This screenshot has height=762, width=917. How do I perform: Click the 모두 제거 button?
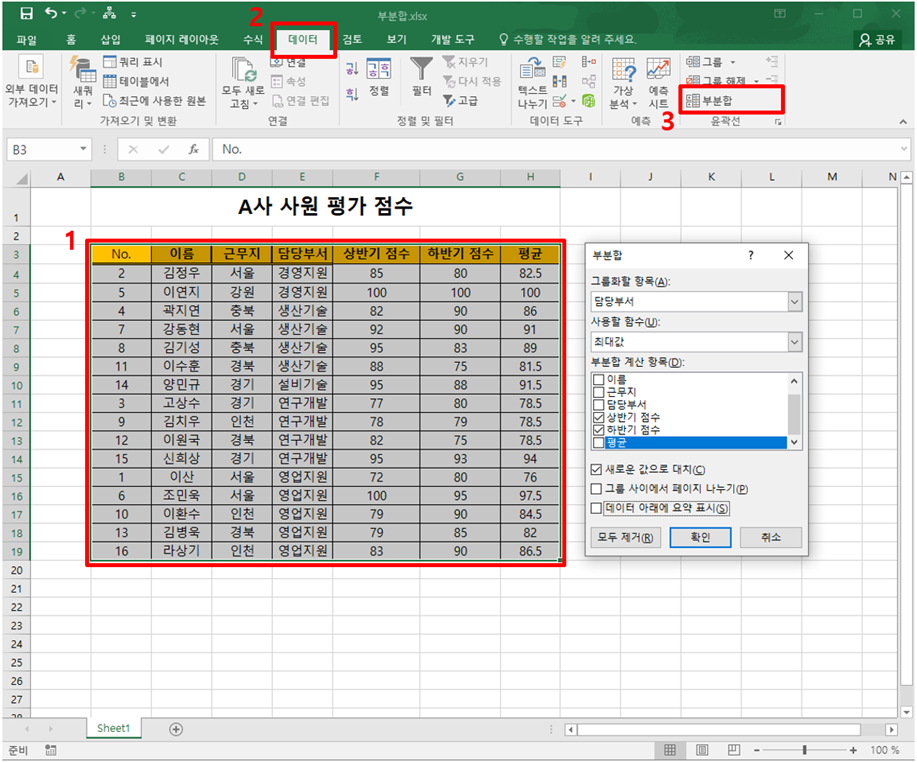tap(625, 537)
